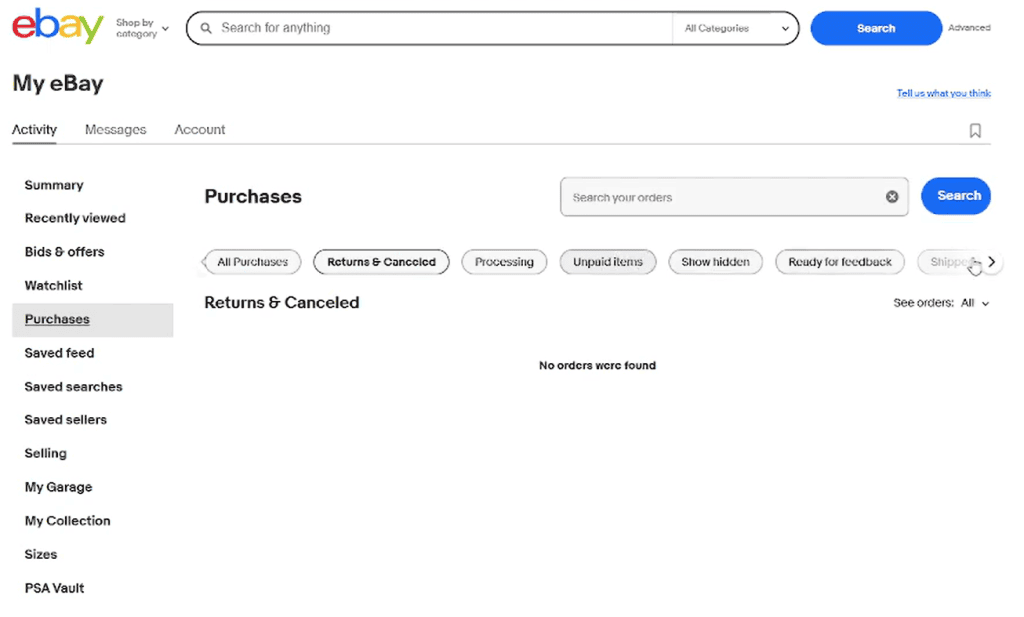The width and height of the screenshot is (1024, 617).
Task: Open PSA Vault in the sidebar
Action: [x=55, y=589]
